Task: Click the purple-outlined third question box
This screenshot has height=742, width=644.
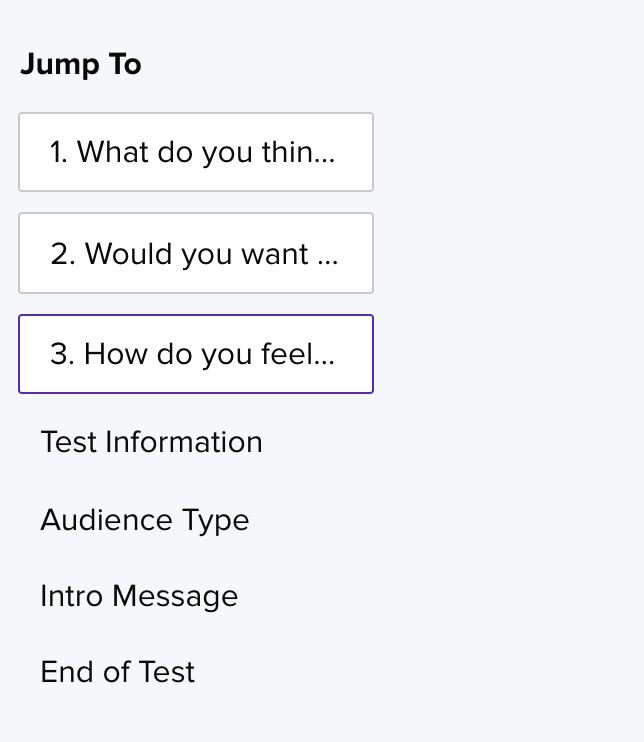Action: tap(195, 354)
